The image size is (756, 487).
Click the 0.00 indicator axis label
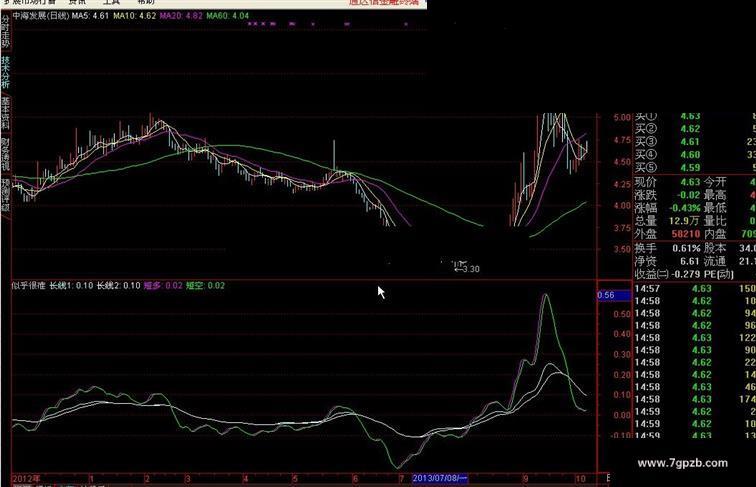click(622, 415)
